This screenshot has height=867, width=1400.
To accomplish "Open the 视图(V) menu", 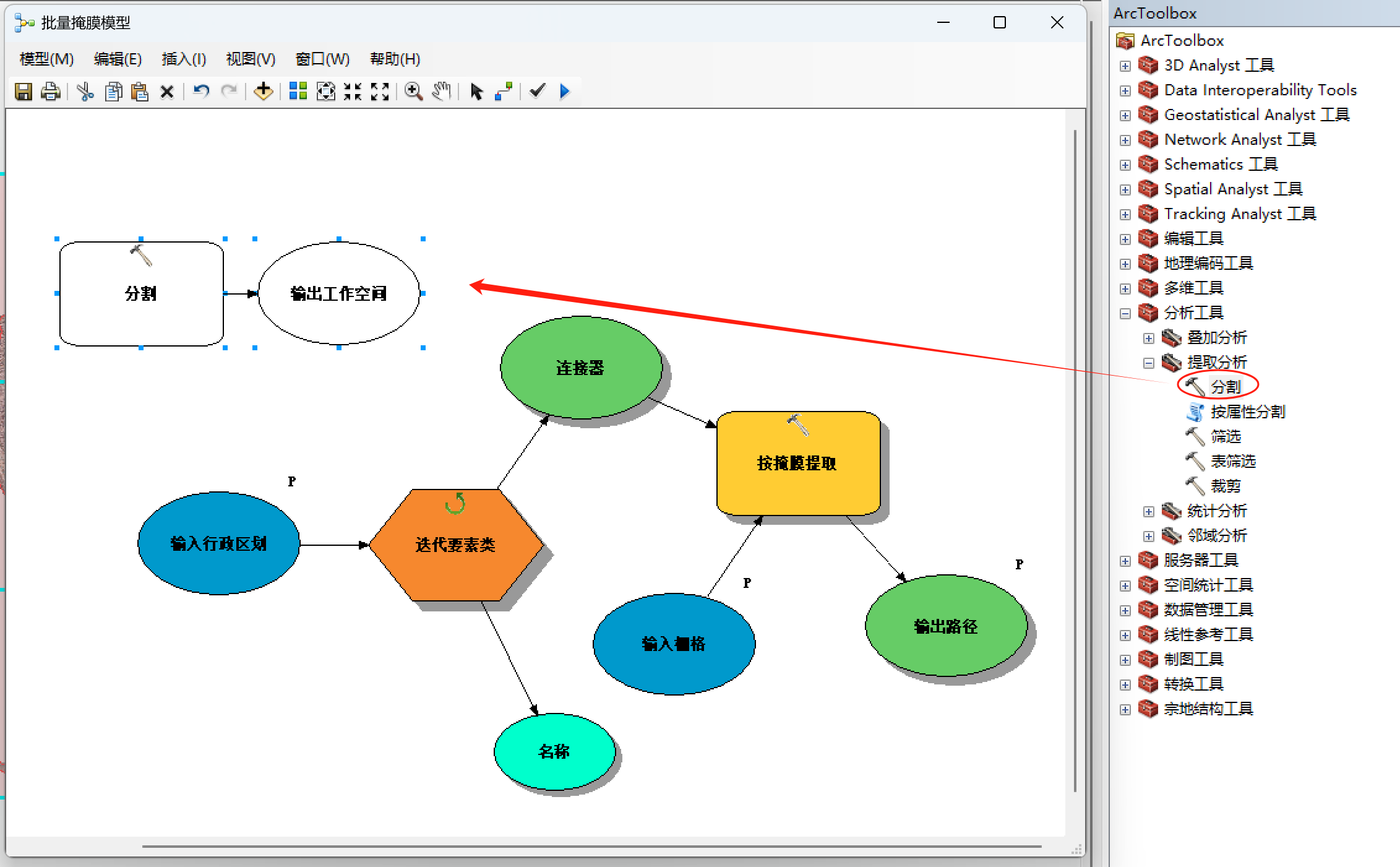I will (249, 59).
